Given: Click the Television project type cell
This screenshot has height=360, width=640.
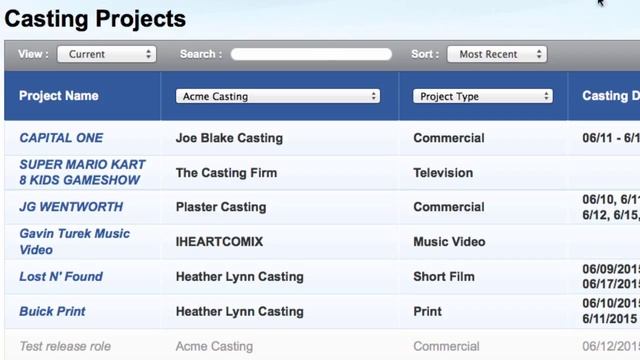Looking at the screenshot, I should pos(443,173).
